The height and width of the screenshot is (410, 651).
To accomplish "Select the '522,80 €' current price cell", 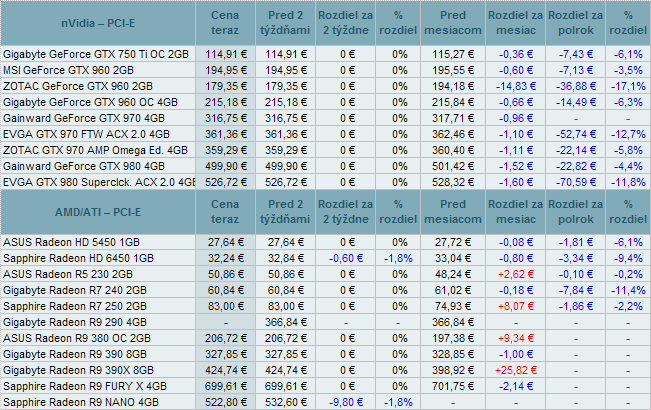I will click(x=226, y=403).
